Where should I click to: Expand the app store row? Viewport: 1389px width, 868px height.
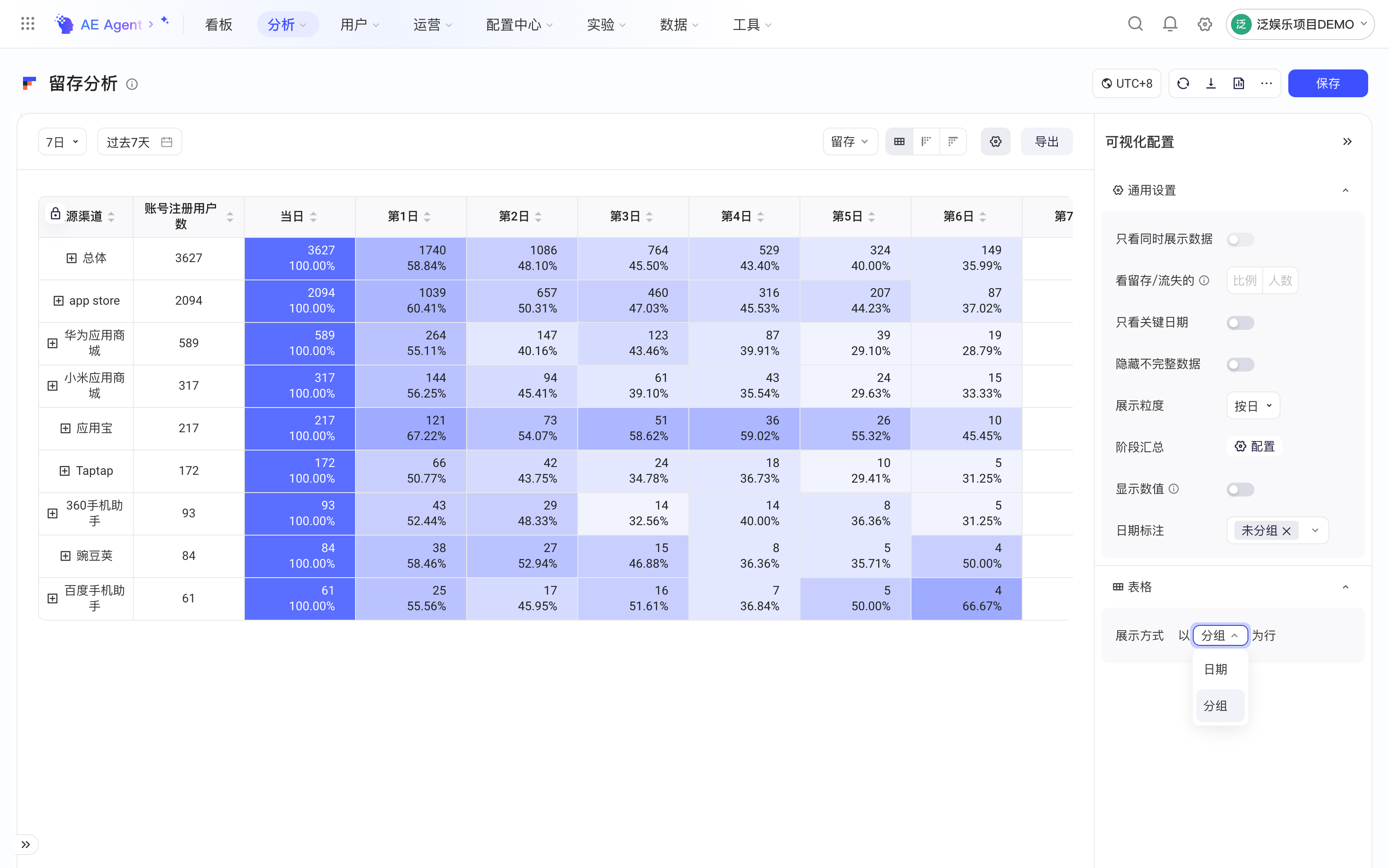pos(59,301)
